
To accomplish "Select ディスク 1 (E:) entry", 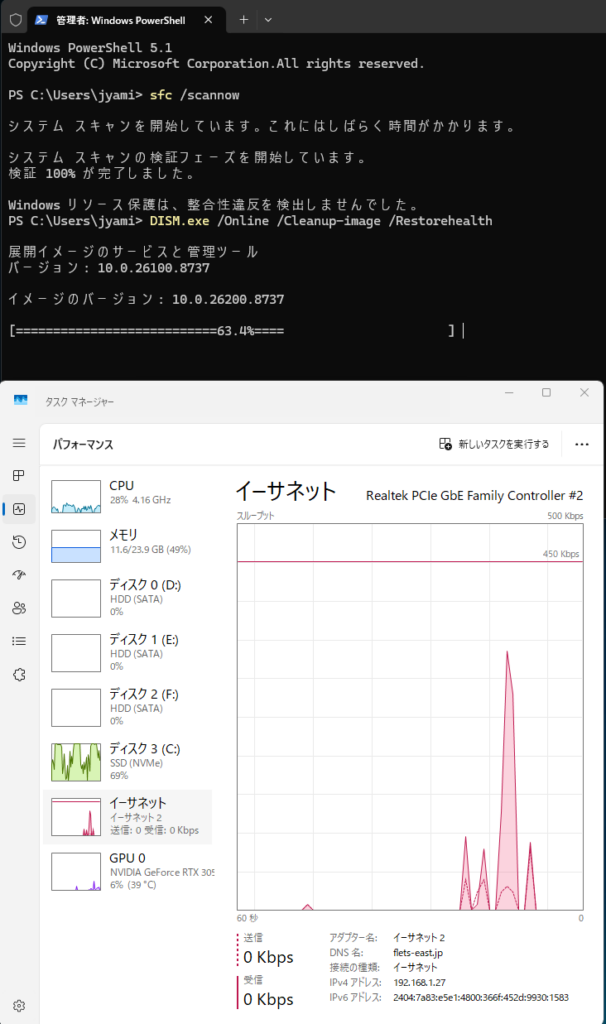I will tap(127, 652).
